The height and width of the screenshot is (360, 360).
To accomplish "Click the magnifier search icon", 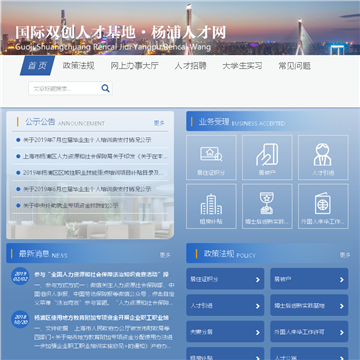I will [x=105, y=88].
